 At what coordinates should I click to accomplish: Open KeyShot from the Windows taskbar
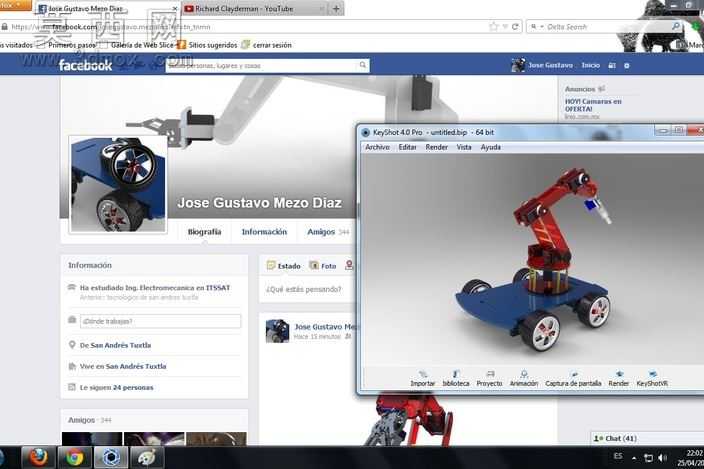(110, 457)
